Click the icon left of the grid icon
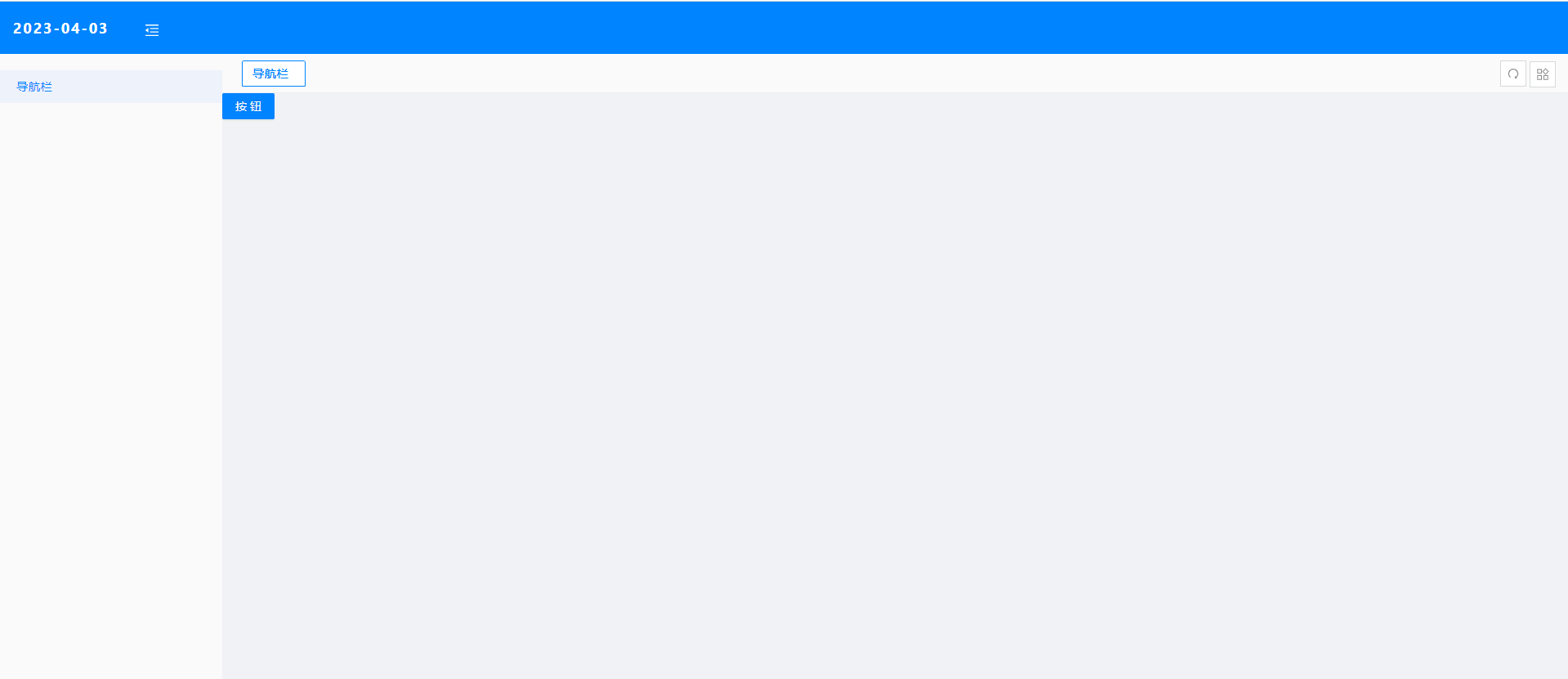 (x=1512, y=74)
